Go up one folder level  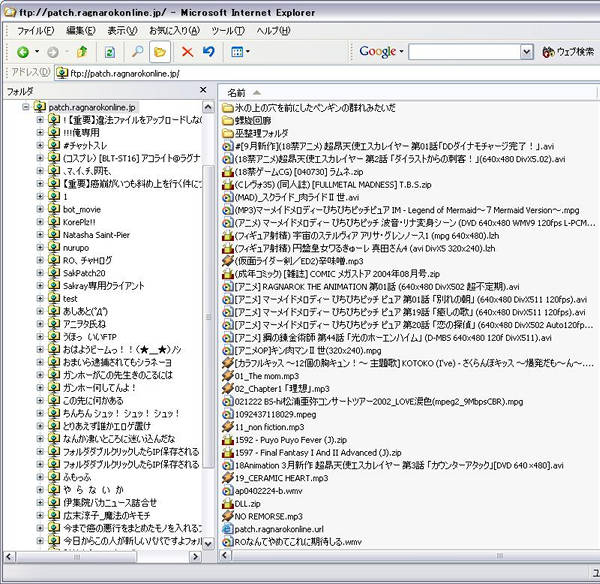(82, 51)
